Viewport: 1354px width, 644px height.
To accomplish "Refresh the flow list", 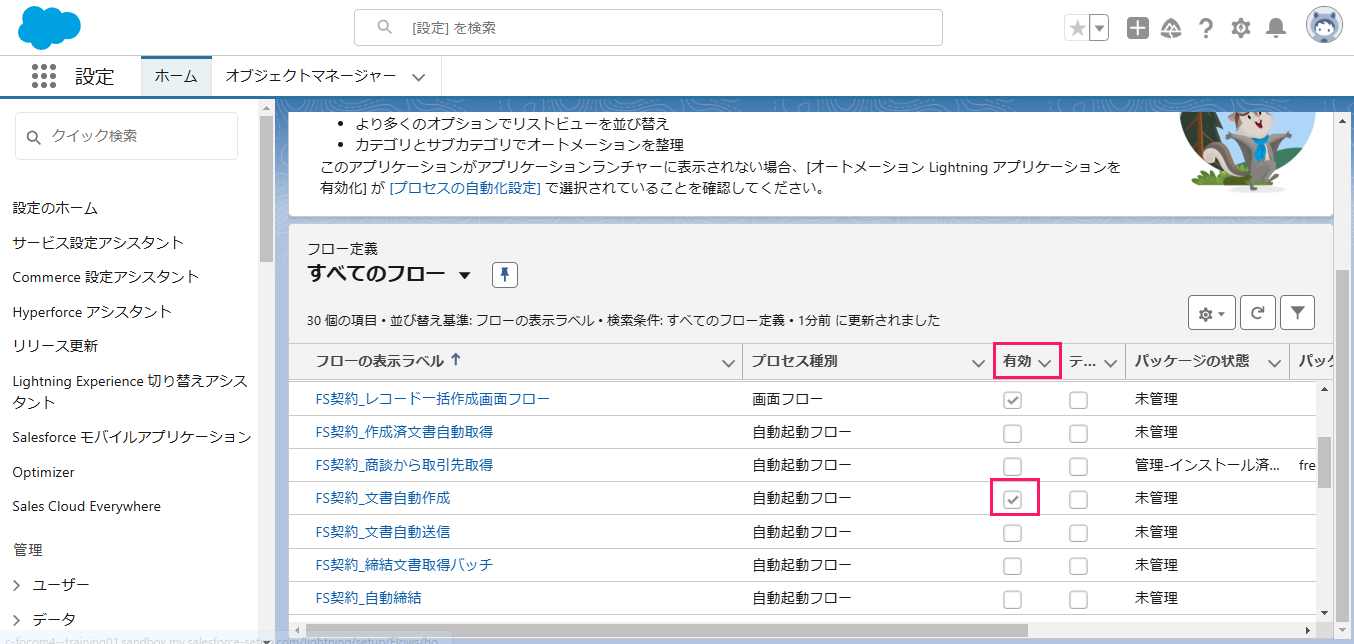I will tap(1257, 313).
